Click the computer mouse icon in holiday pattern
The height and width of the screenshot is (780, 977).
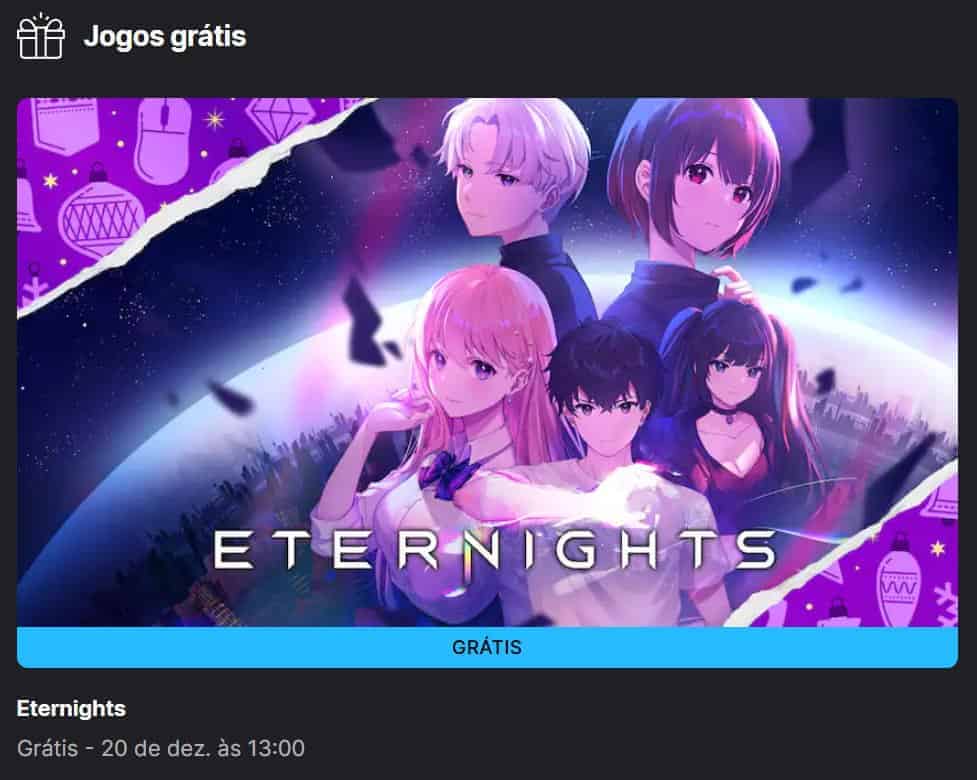[x=164, y=141]
